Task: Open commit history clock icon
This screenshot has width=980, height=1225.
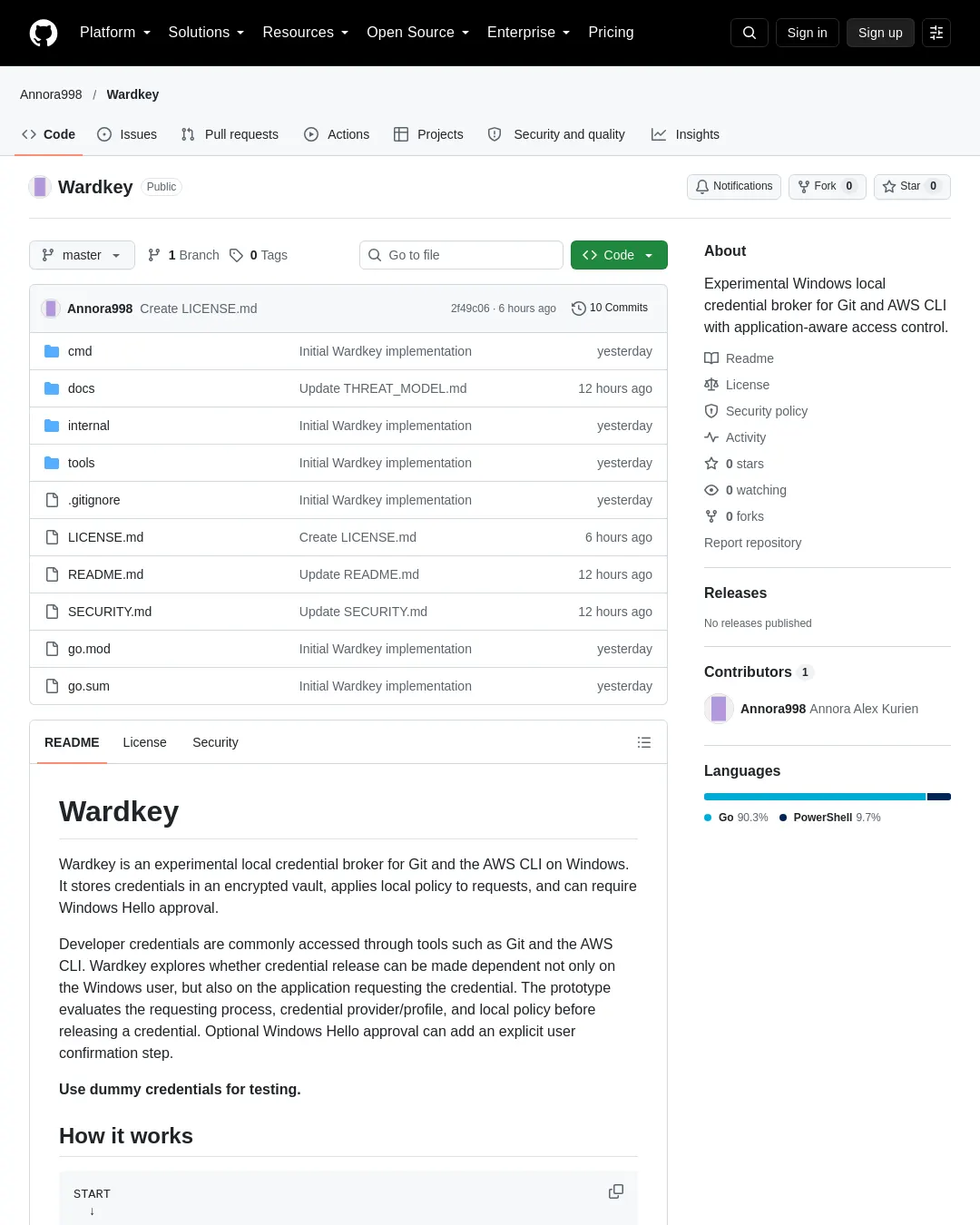Action: coord(579,309)
